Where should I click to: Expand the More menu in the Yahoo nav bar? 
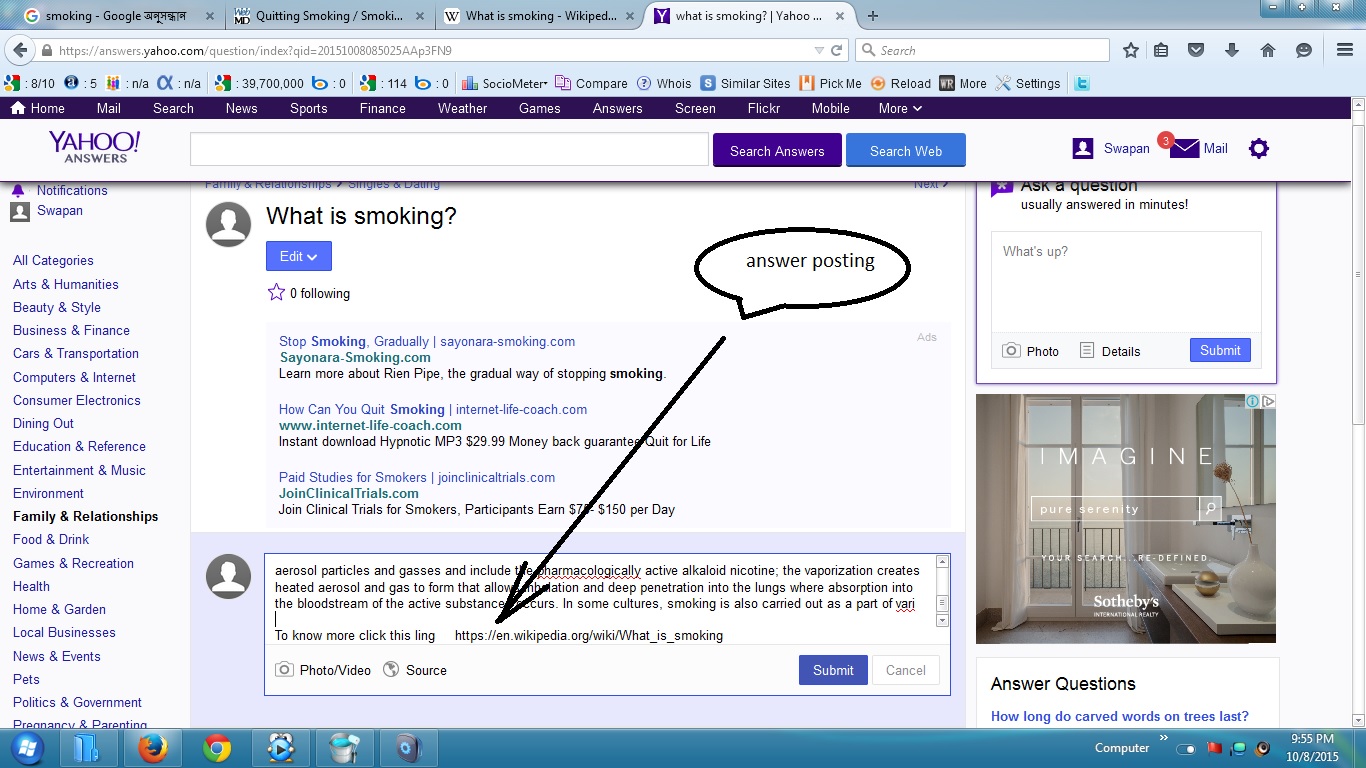900,108
